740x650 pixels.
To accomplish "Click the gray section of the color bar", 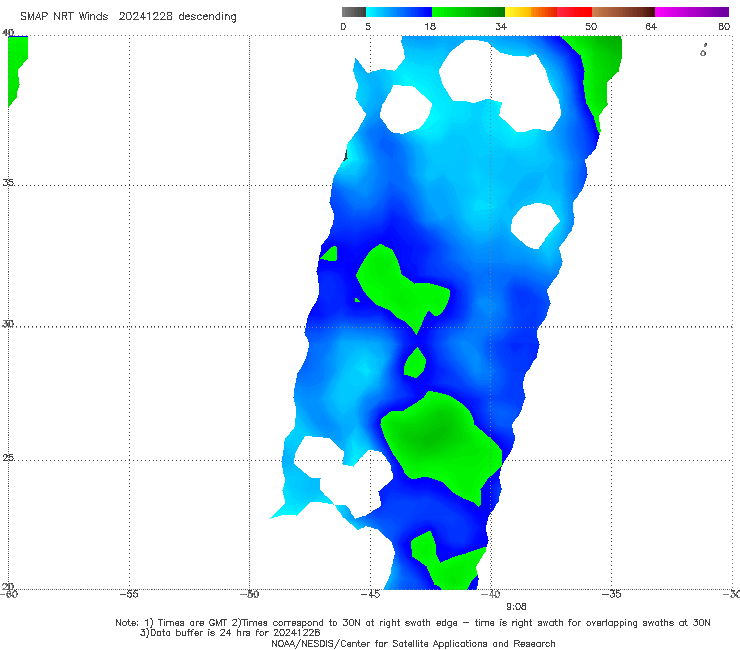I will point(353,12).
